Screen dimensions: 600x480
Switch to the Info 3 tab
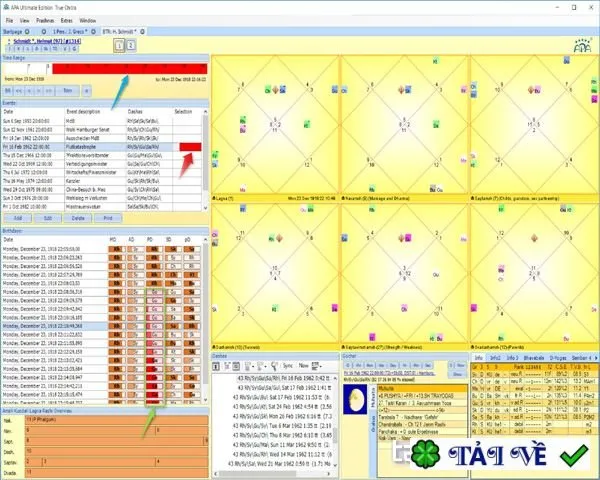coord(512,358)
